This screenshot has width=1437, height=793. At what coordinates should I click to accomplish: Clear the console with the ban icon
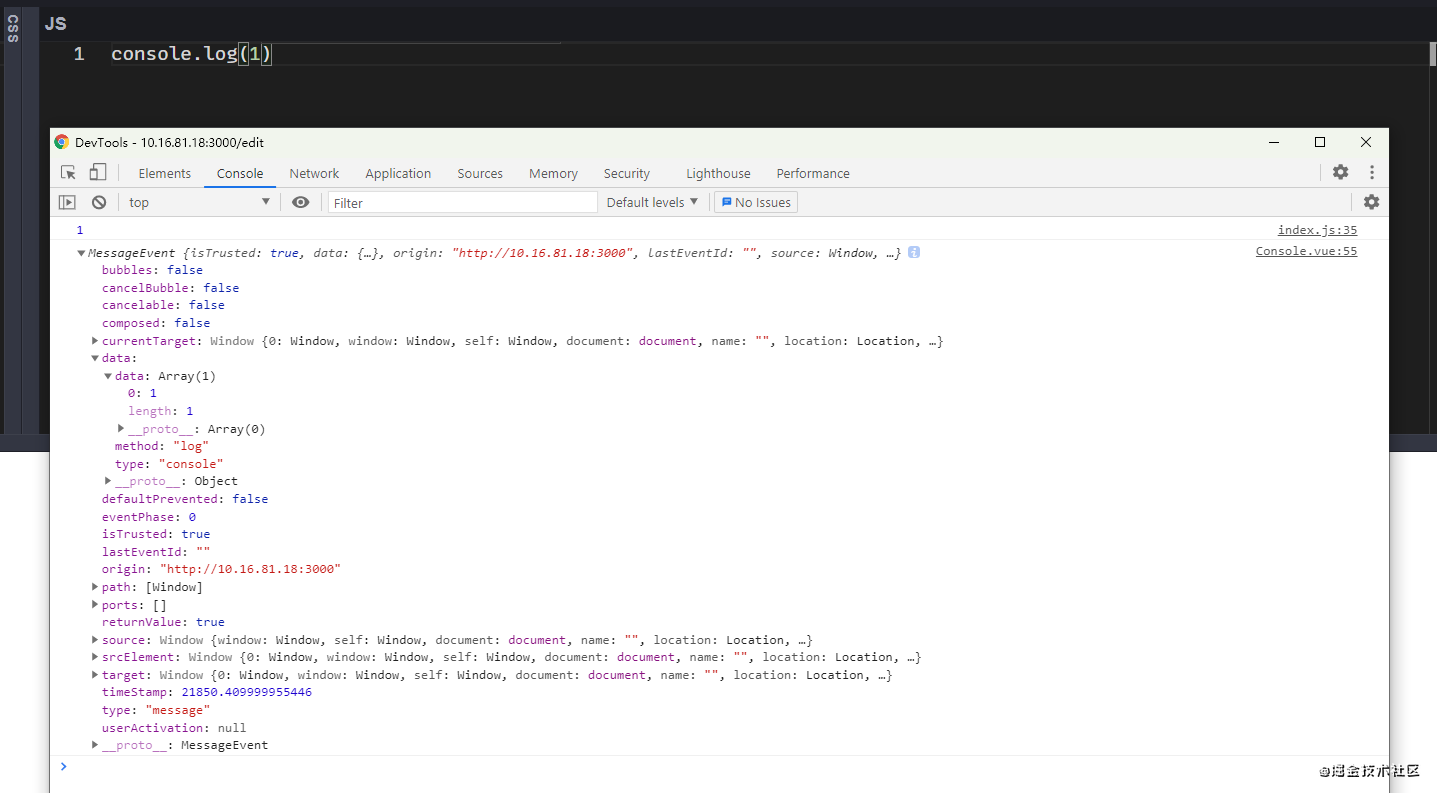pyautogui.click(x=99, y=202)
